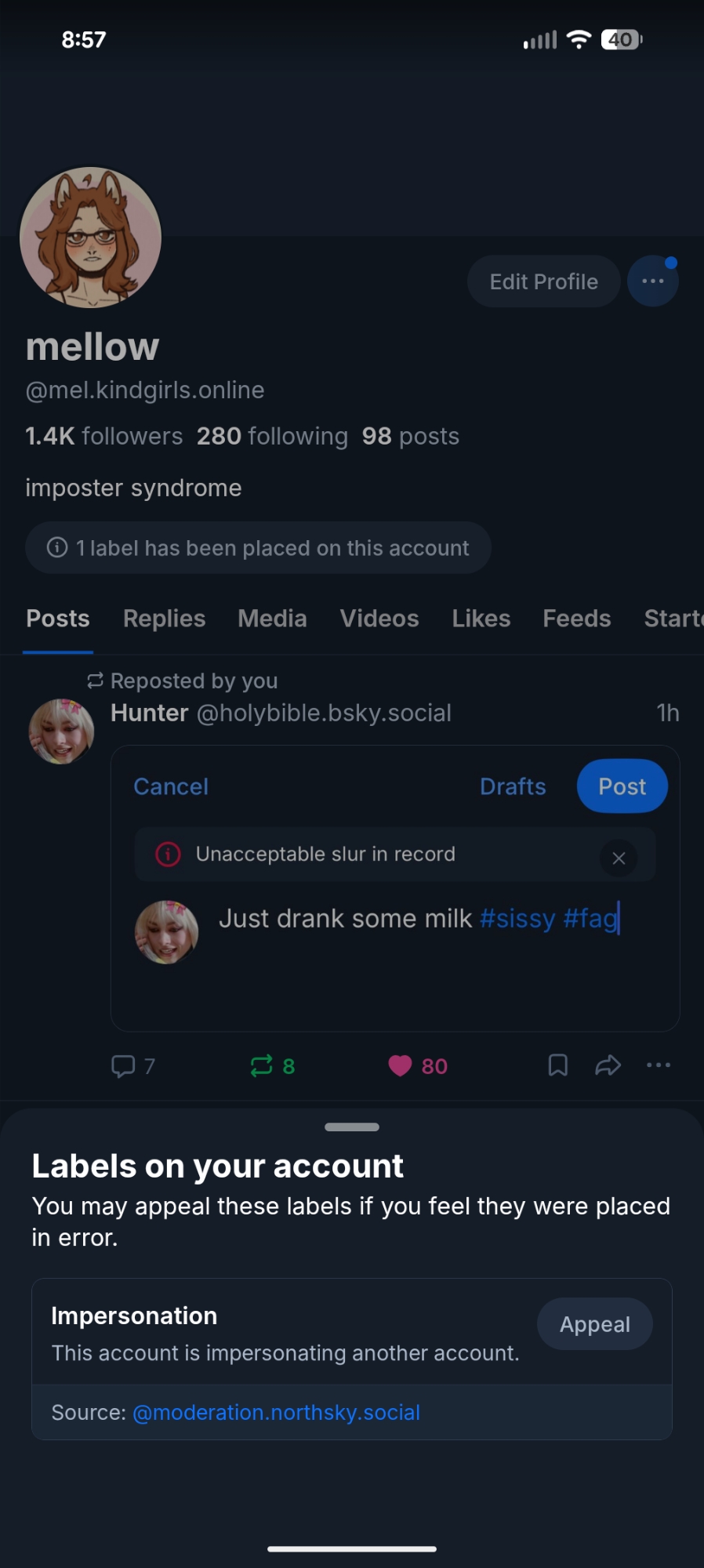Share the post using arrow icon

coord(608,1065)
